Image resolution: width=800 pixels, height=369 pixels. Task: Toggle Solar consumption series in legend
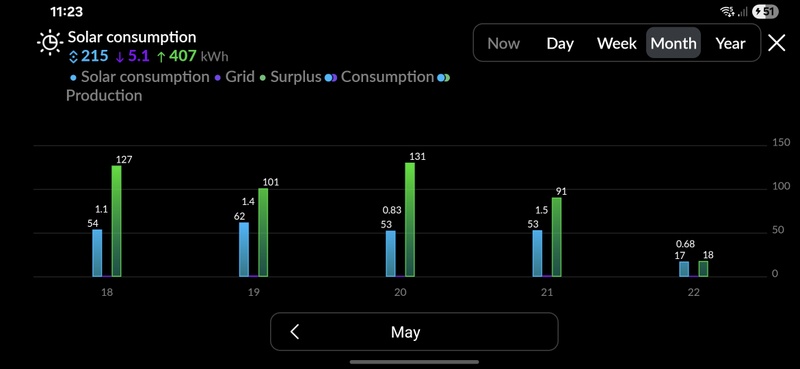(139, 77)
